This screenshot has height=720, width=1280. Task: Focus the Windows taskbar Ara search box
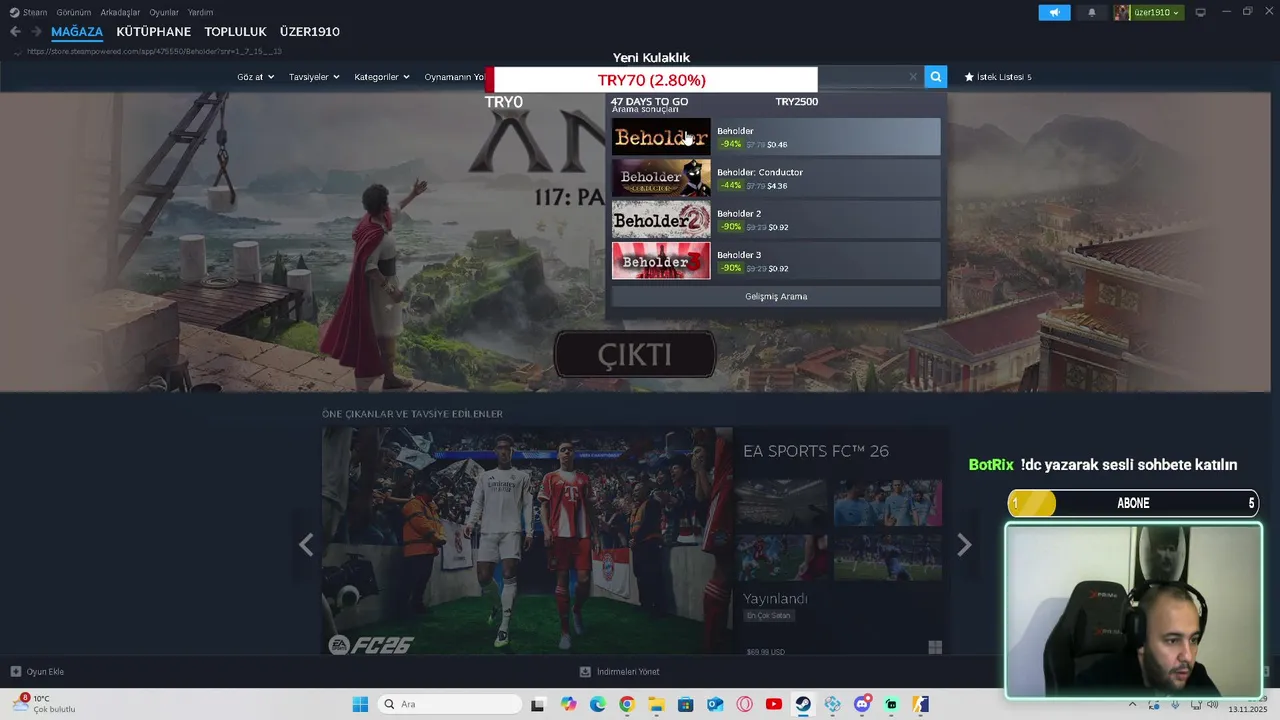(450, 704)
